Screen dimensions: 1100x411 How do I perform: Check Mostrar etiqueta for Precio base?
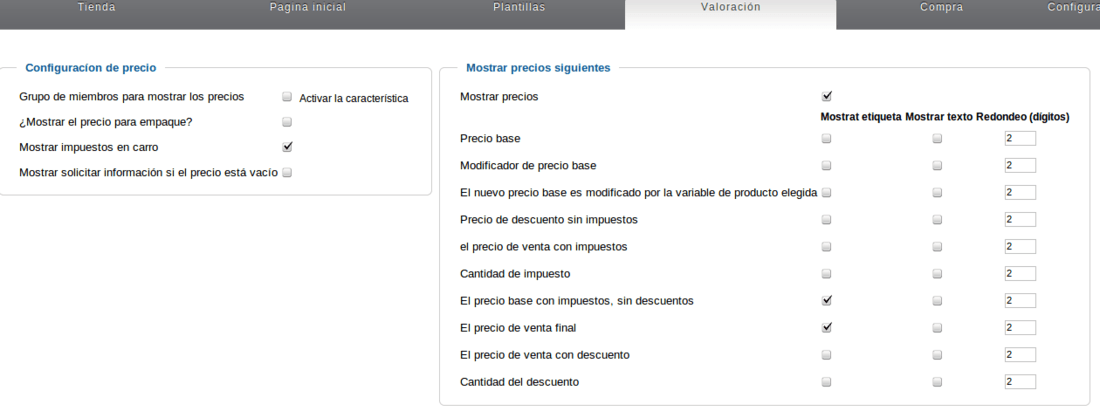tap(826, 139)
